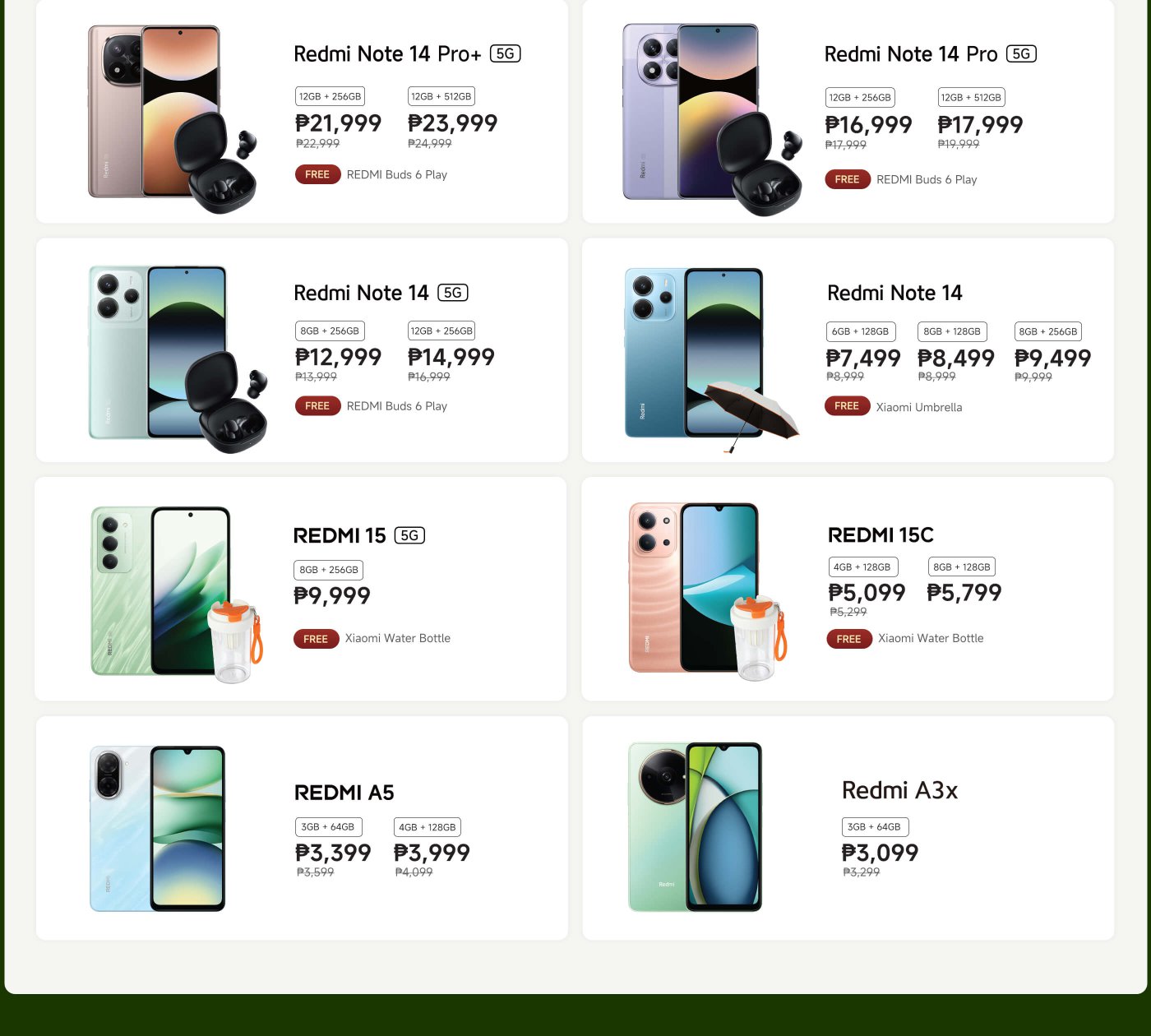1151x1036 pixels.
Task: Click the FREE badge beside Xiaomi Umbrella
Action: [x=847, y=406]
